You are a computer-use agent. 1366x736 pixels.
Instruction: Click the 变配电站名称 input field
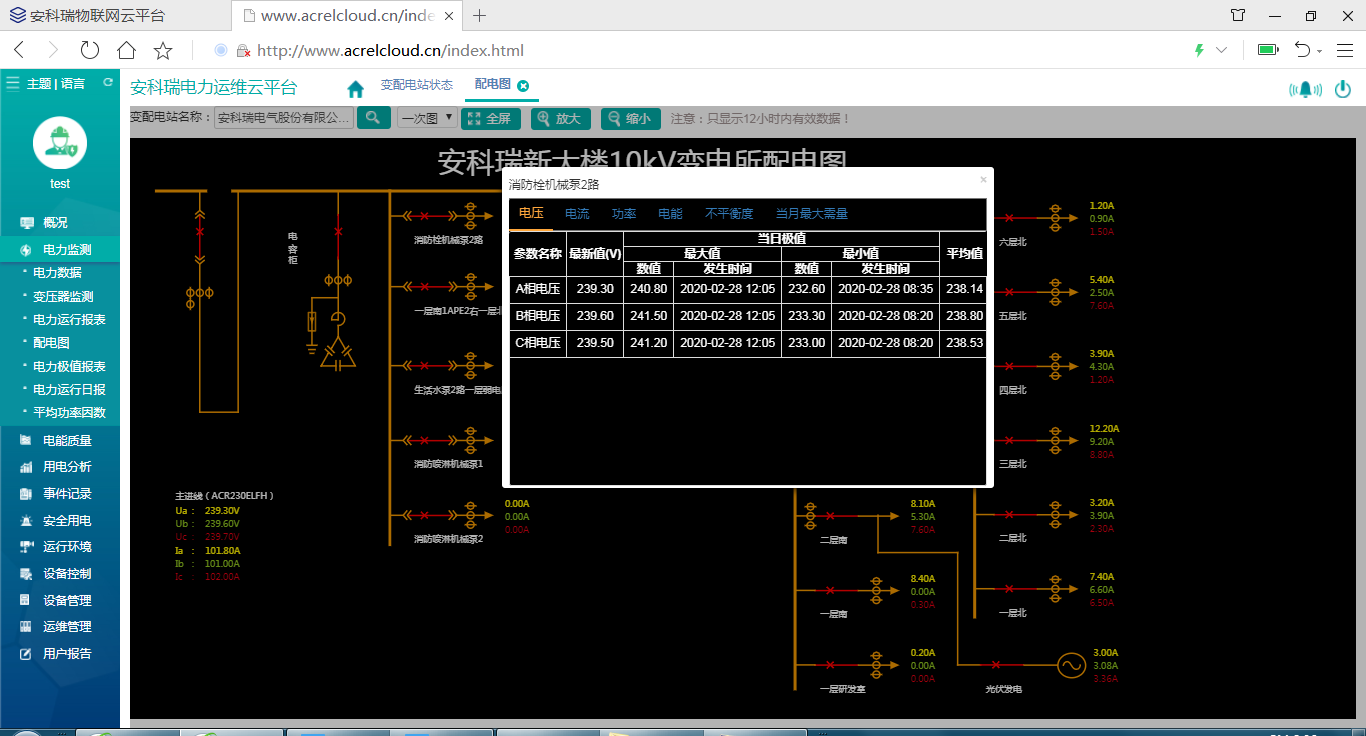coord(284,118)
